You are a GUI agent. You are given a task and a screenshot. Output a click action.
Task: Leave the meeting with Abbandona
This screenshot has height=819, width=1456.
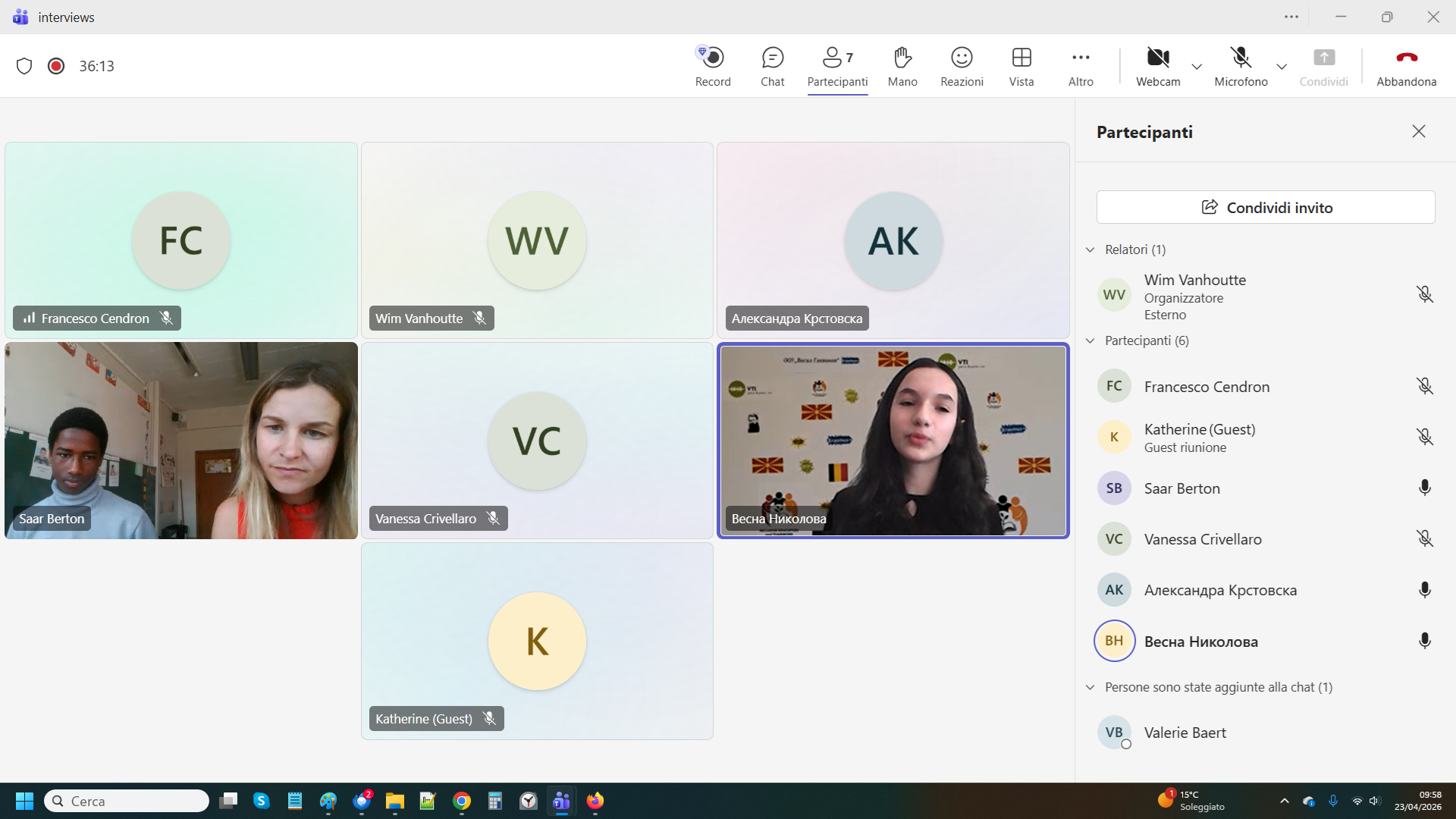(x=1407, y=66)
